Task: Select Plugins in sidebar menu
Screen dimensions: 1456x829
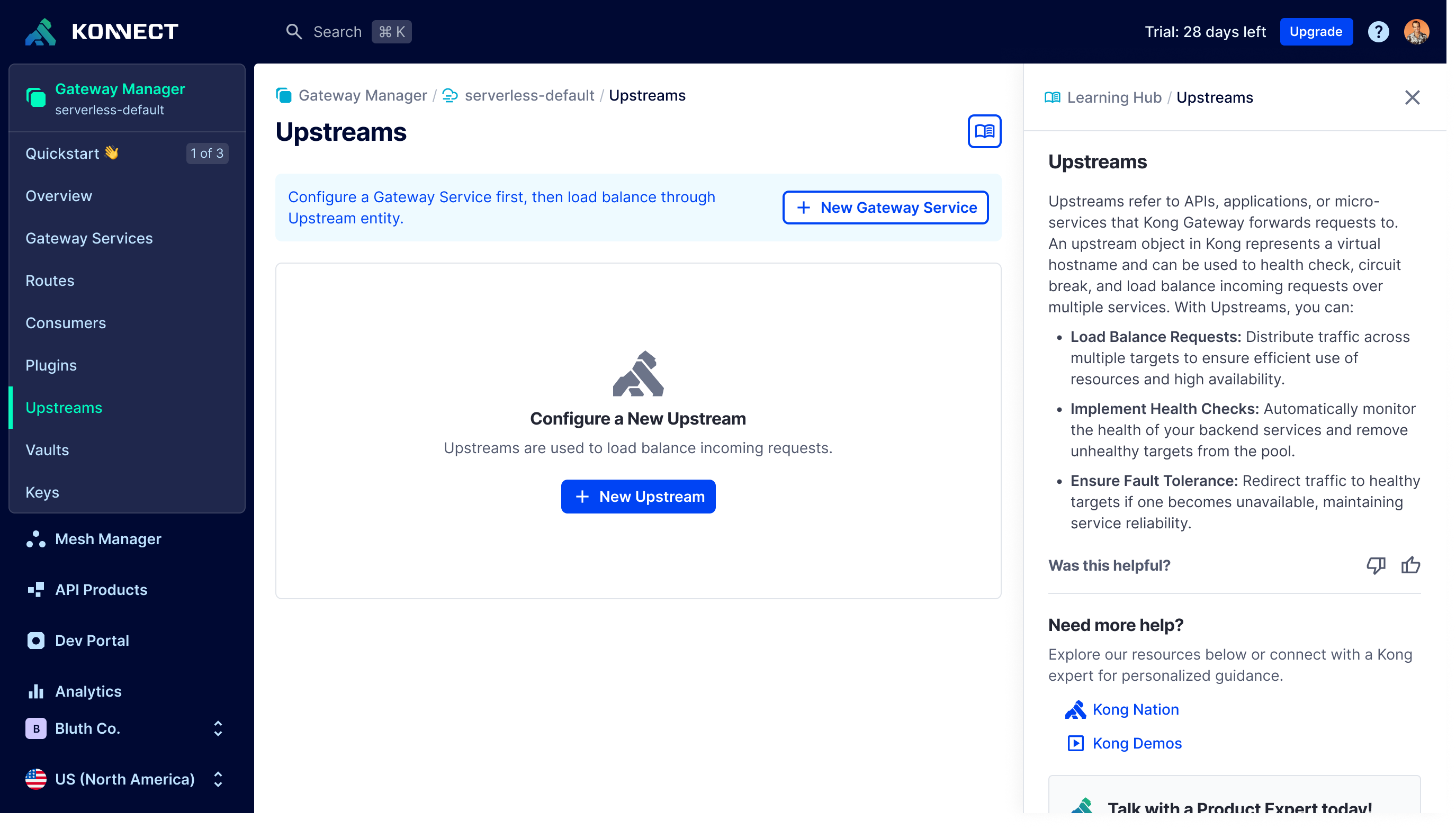Action: coord(51,366)
